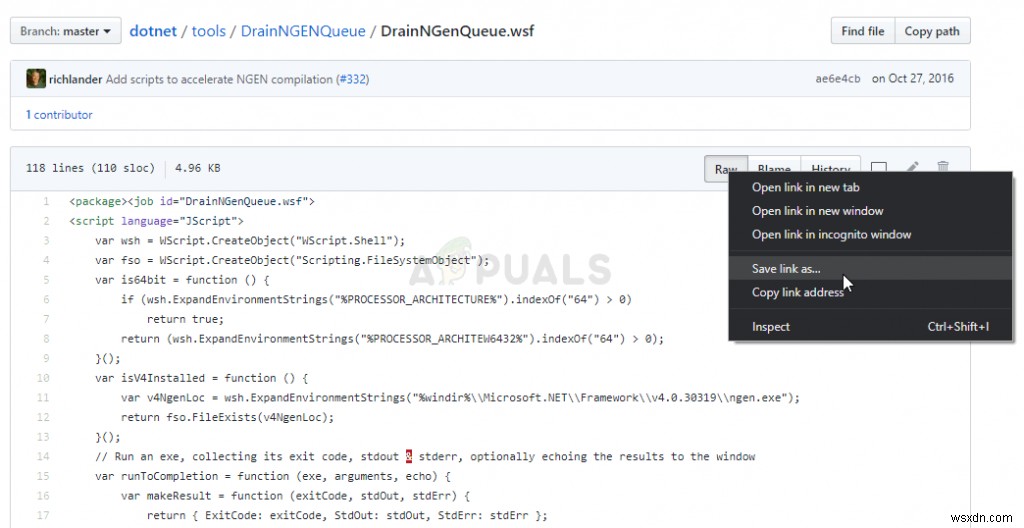This screenshot has width=1024, height=528.
Task: Open the desktop icon next to History
Action: [x=879, y=168]
